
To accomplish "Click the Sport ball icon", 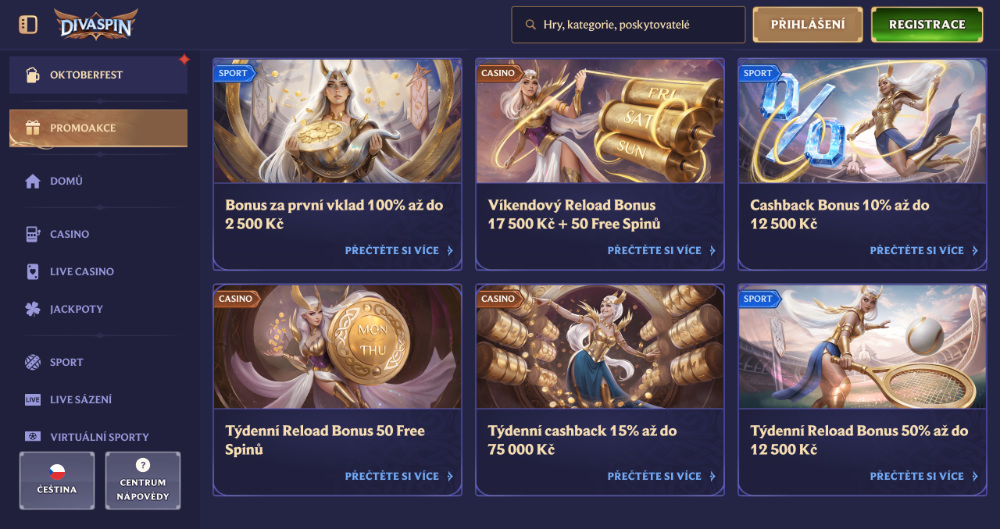I will [33, 362].
